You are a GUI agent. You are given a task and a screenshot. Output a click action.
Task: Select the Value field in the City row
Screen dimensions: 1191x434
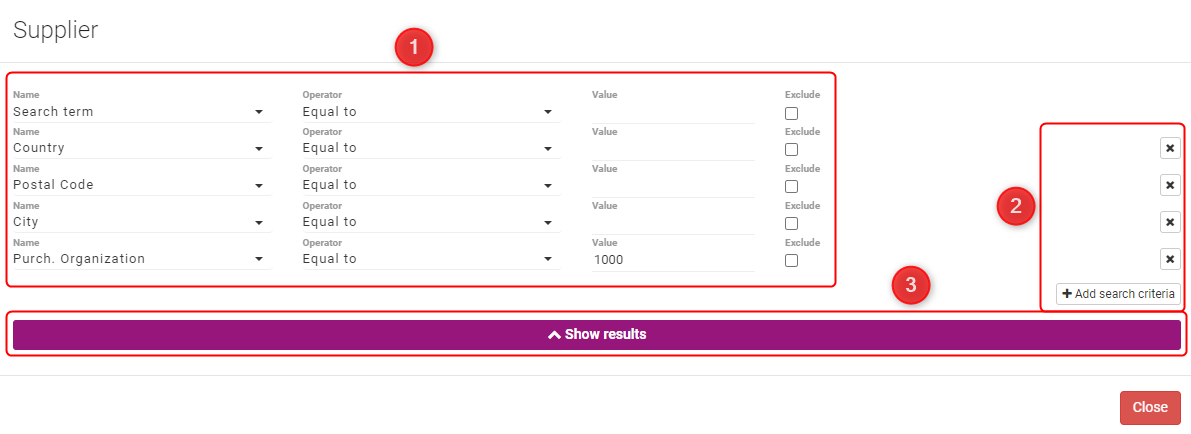[672, 222]
